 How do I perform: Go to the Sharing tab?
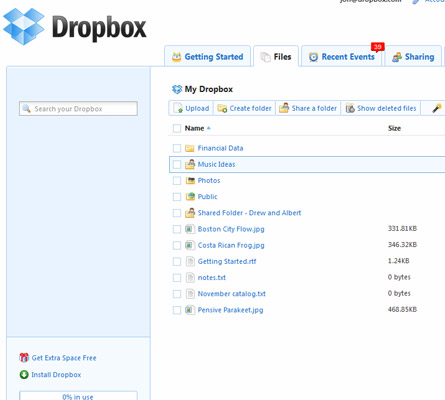coord(413,56)
